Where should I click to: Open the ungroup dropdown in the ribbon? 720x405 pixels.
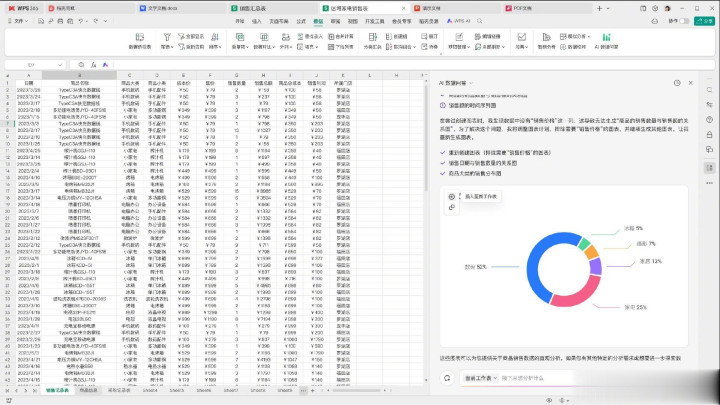pyautogui.click(x=400, y=47)
